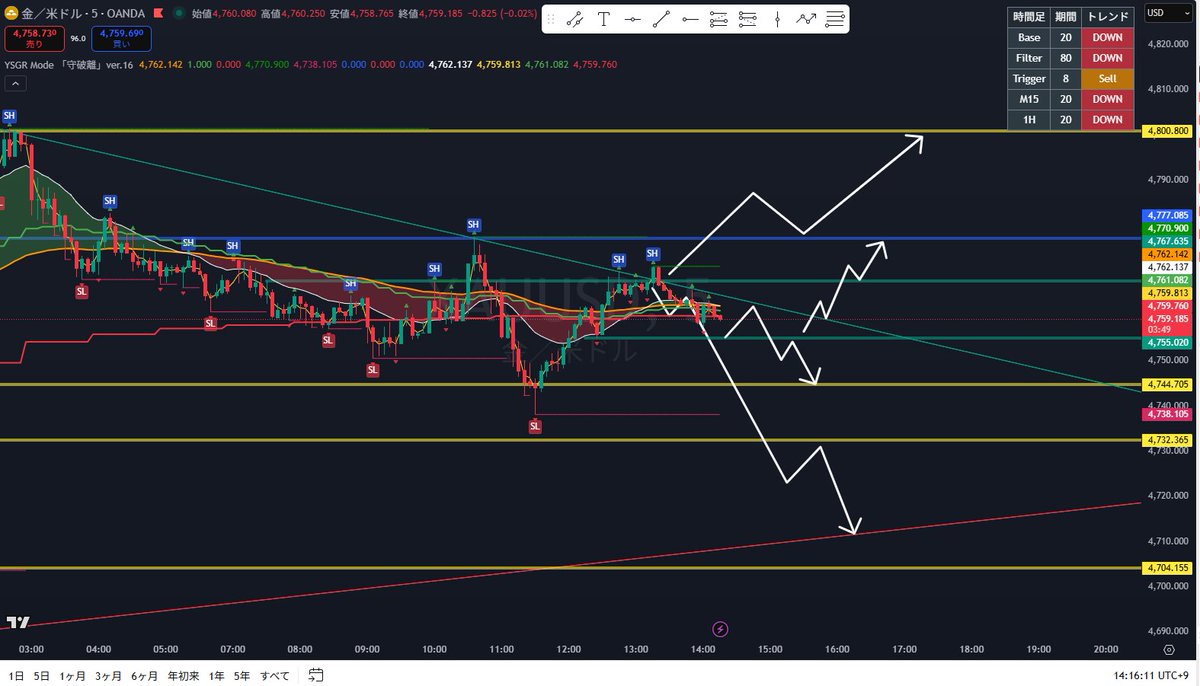Click the YSGR Mode indicator legend
This screenshot has height=686, width=1200.
[70, 64]
